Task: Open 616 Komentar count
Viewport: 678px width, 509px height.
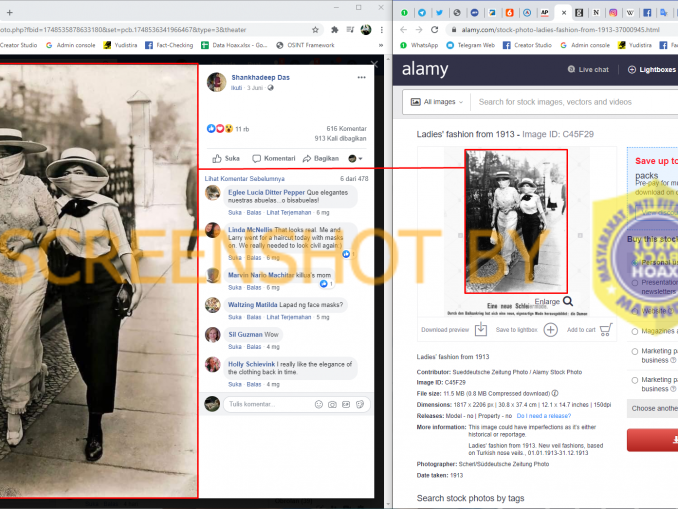Action: pos(346,128)
